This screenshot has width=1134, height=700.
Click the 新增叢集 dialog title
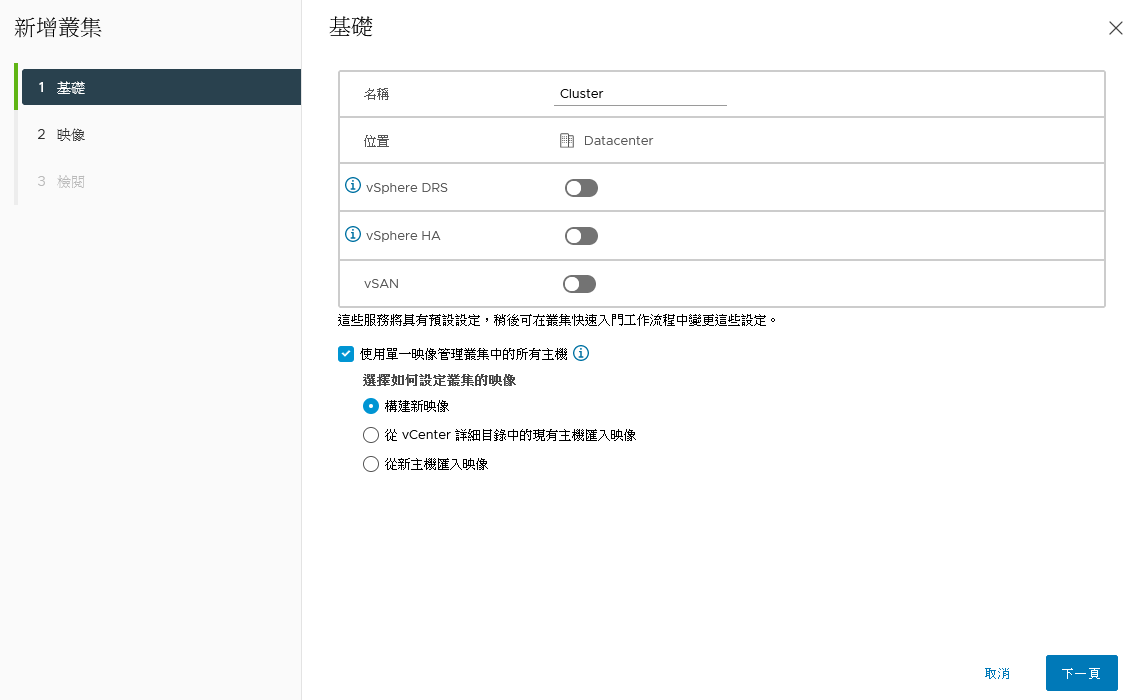click(x=58, y=27)
